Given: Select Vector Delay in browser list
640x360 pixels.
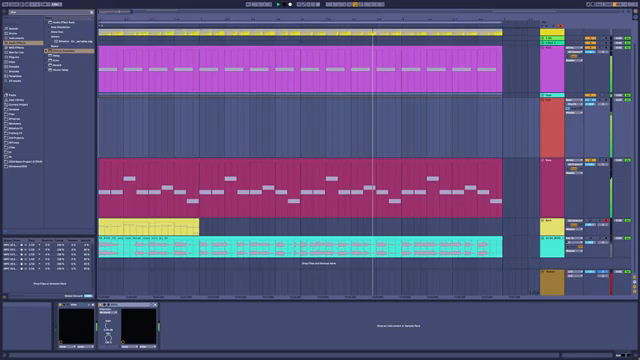Looking at the screenshot, I should [60, 70].
